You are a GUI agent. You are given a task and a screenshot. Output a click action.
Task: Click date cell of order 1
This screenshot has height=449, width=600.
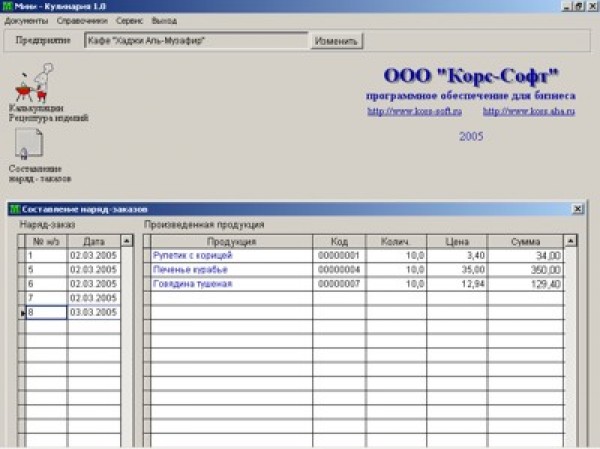(94, 256)
